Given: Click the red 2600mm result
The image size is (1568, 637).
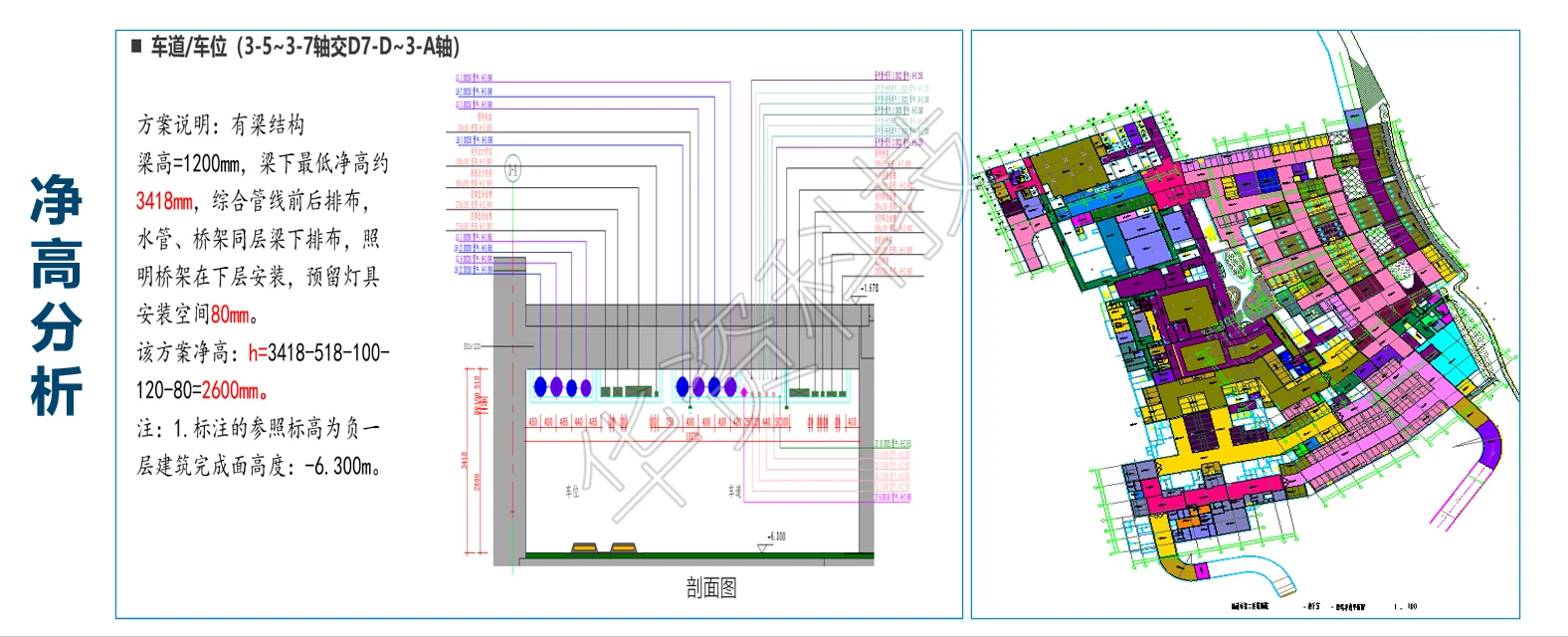Looking at the screenshot, I should coord(232,390).
